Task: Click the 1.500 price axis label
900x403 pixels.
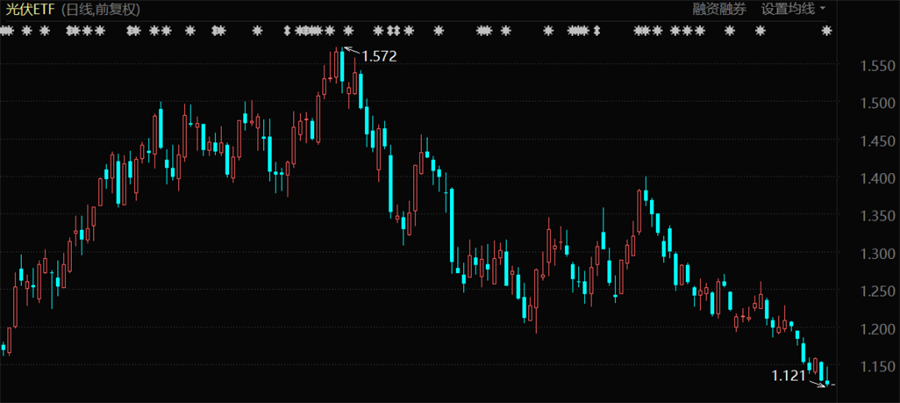Action: 877,104
